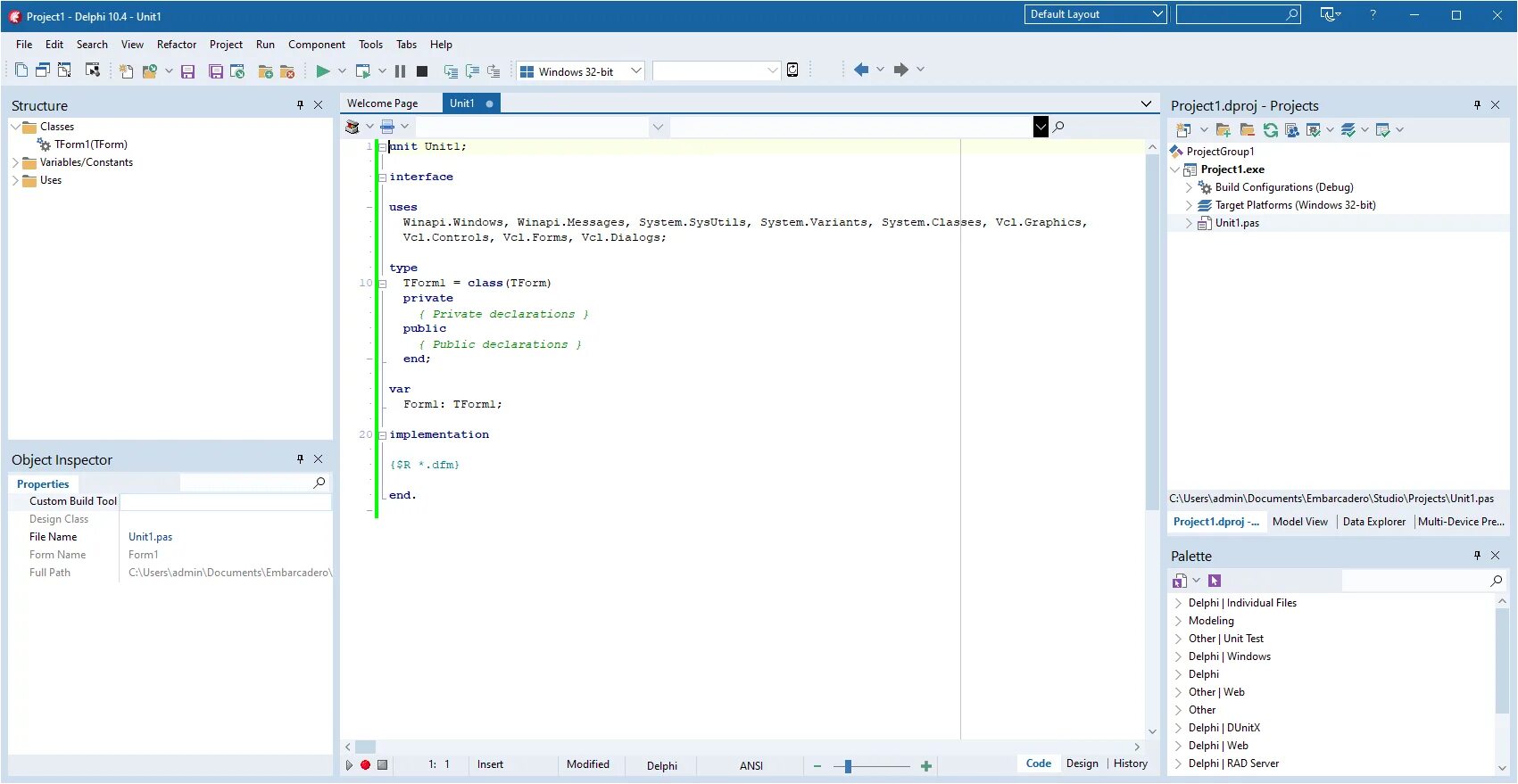The width and height of the screenshot is (1518, 784).
Task: Open the History tab at editor bottom
Action: [x=1131, y=763]
